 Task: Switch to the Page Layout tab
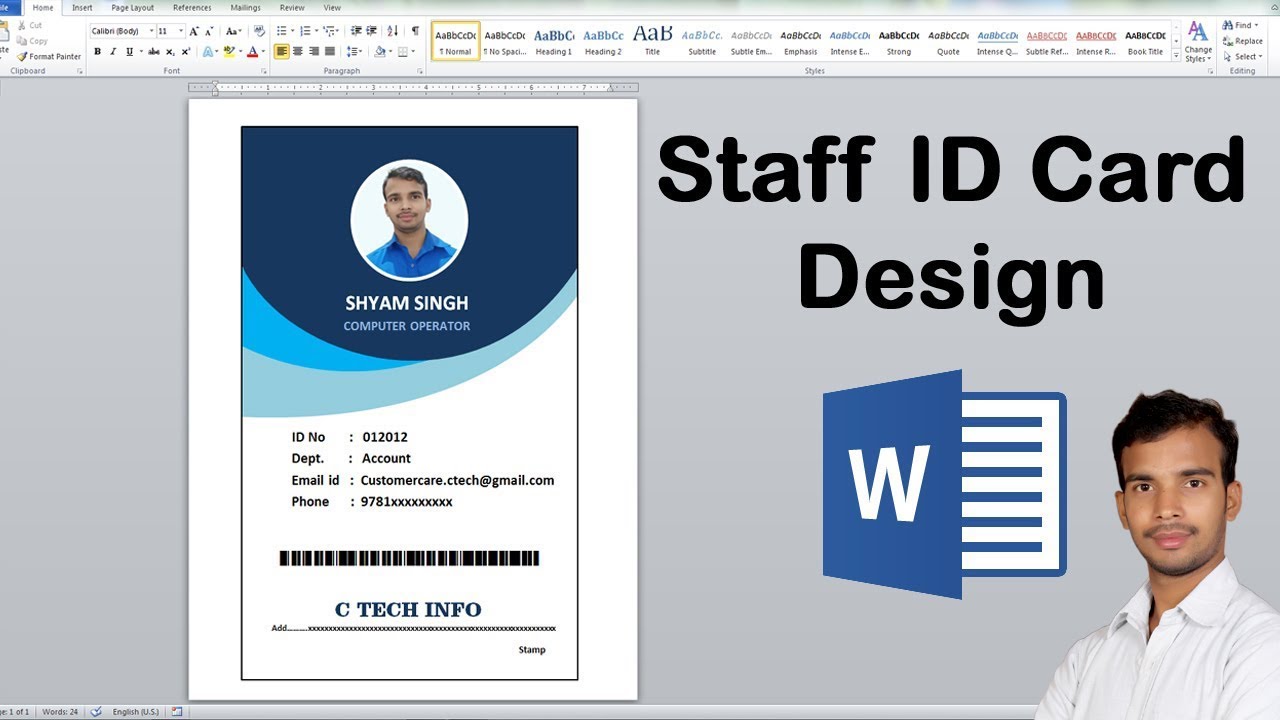click(x=133, y=7)
